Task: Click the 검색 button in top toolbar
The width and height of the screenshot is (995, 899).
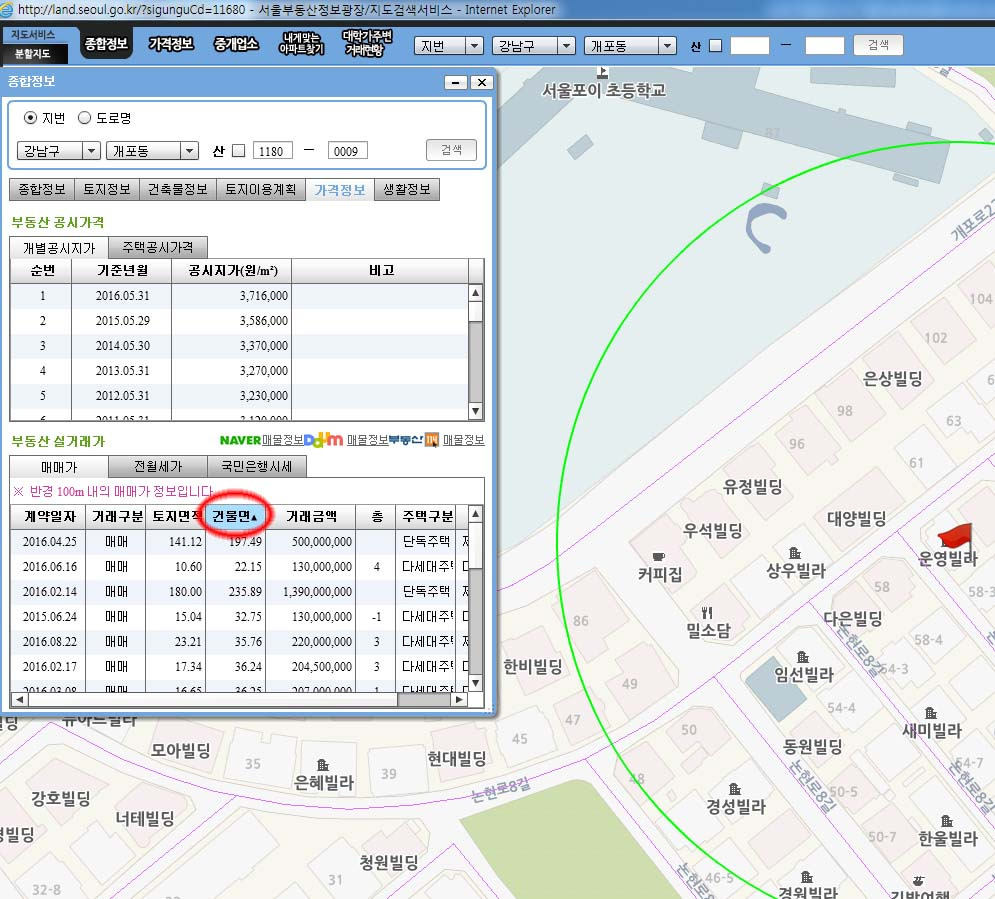Action: tap(878, 44)
